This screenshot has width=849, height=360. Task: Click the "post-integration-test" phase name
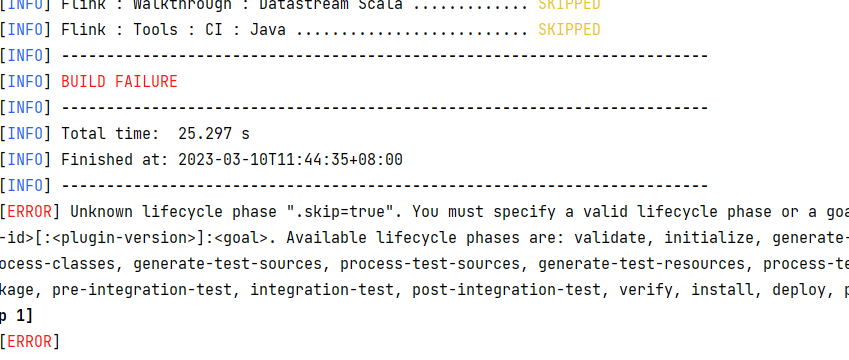pyautogui.click(x=506, y=290)
